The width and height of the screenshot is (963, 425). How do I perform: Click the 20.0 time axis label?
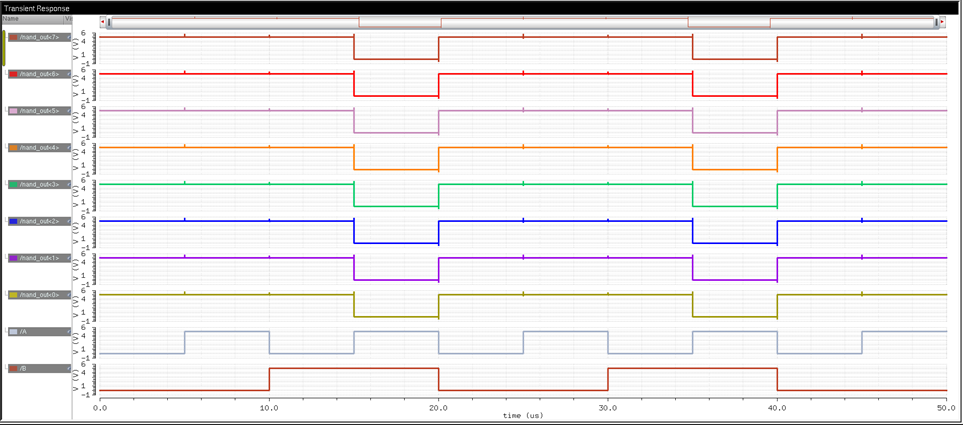tap(439, 407)
